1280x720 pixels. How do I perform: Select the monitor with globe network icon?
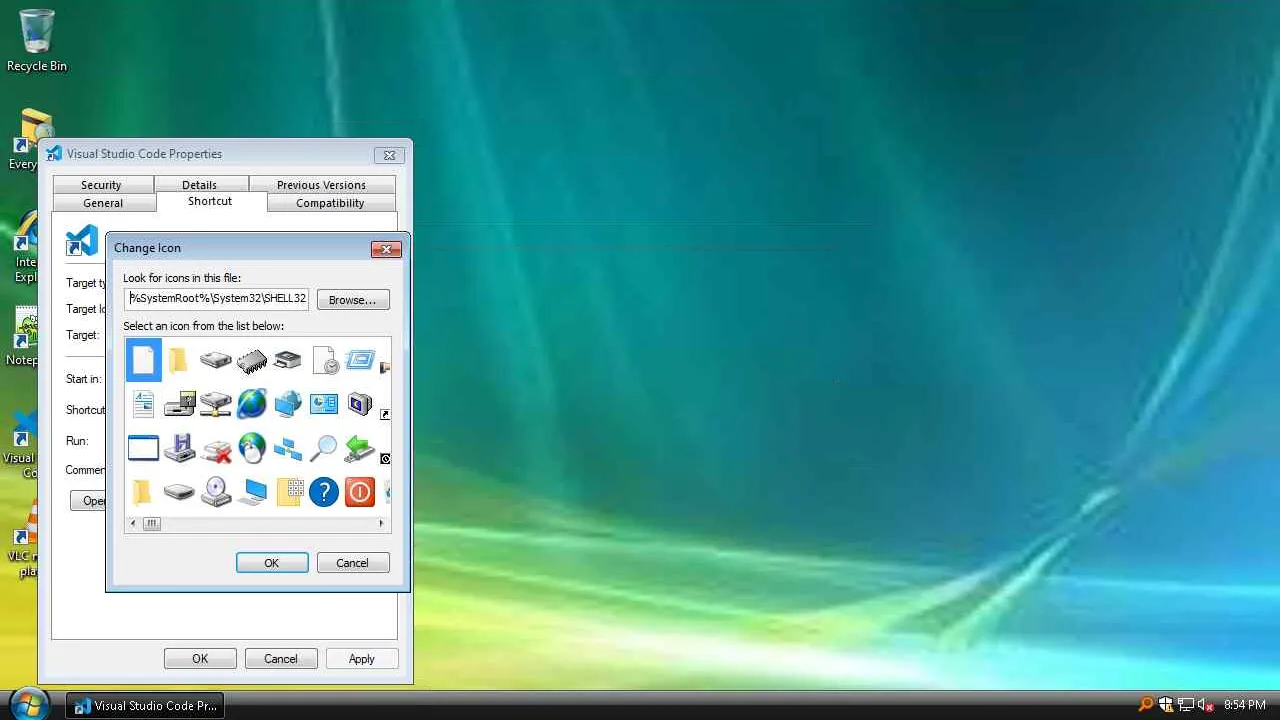[288, 404]
